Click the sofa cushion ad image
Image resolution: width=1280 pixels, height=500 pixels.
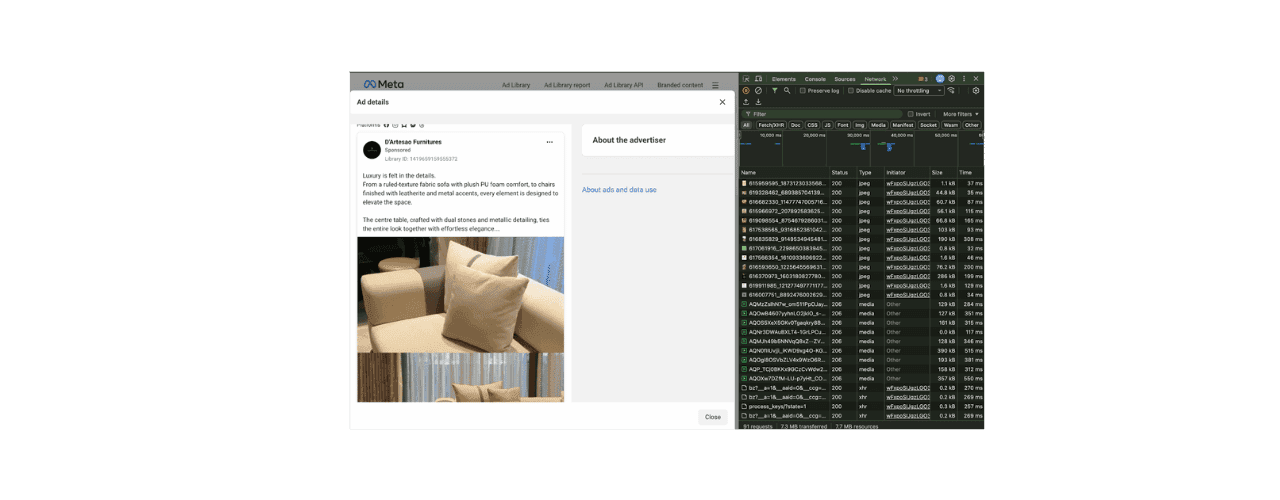[x=461, y=294]
